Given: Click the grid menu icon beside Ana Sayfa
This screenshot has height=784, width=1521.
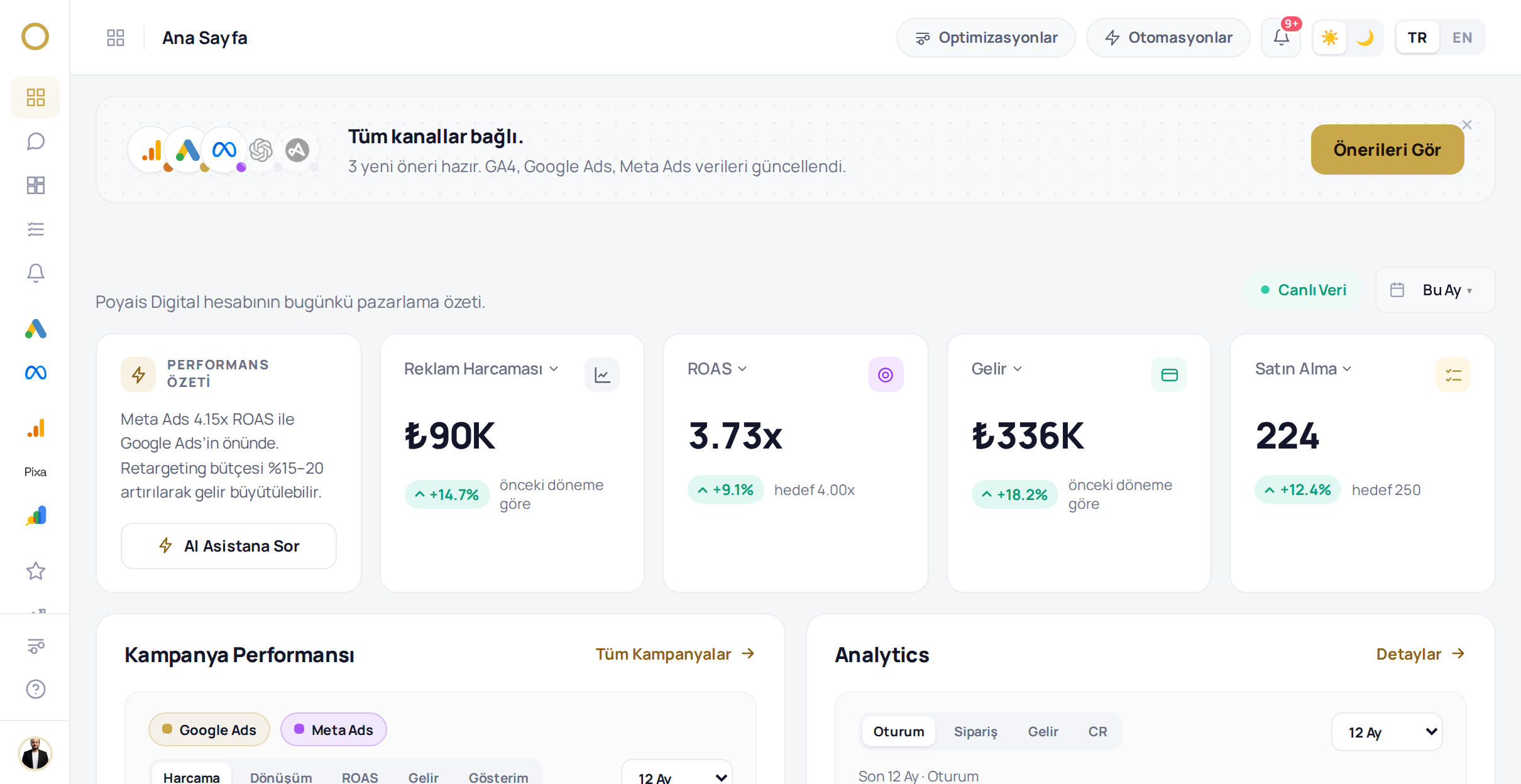Looking at the screenshot, I should point(116,38).
